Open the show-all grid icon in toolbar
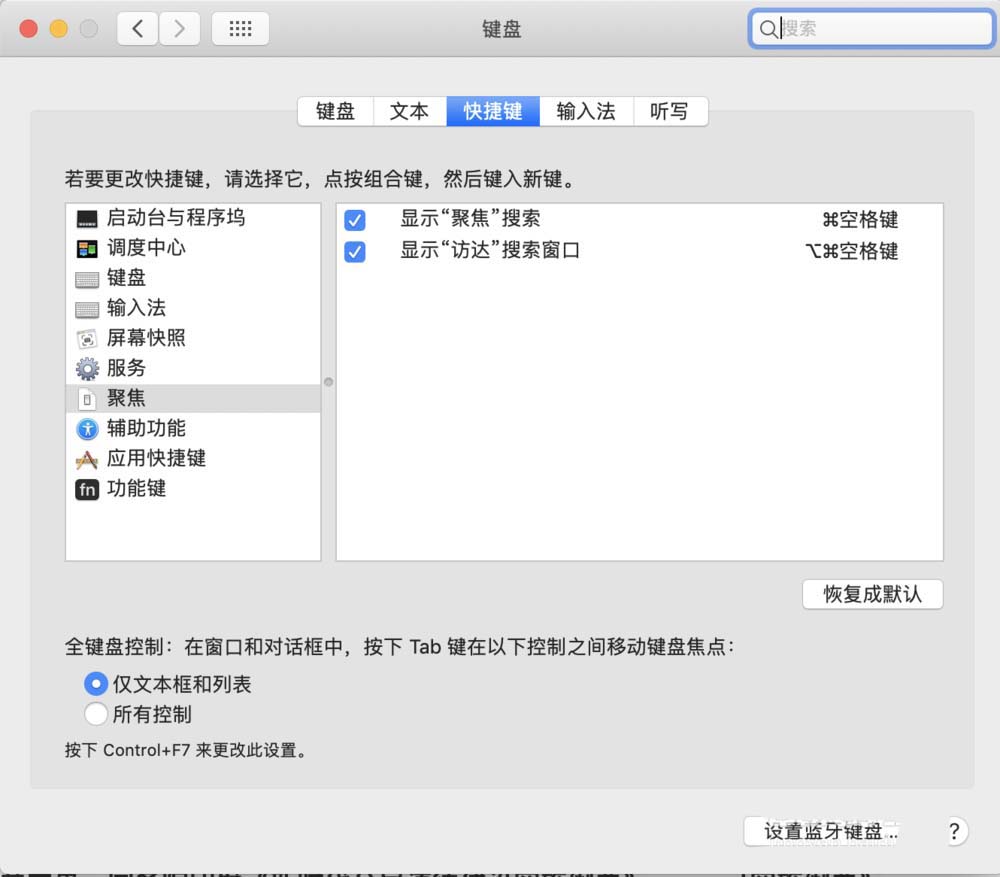The image size is (1000, 877). pos(240,29)
